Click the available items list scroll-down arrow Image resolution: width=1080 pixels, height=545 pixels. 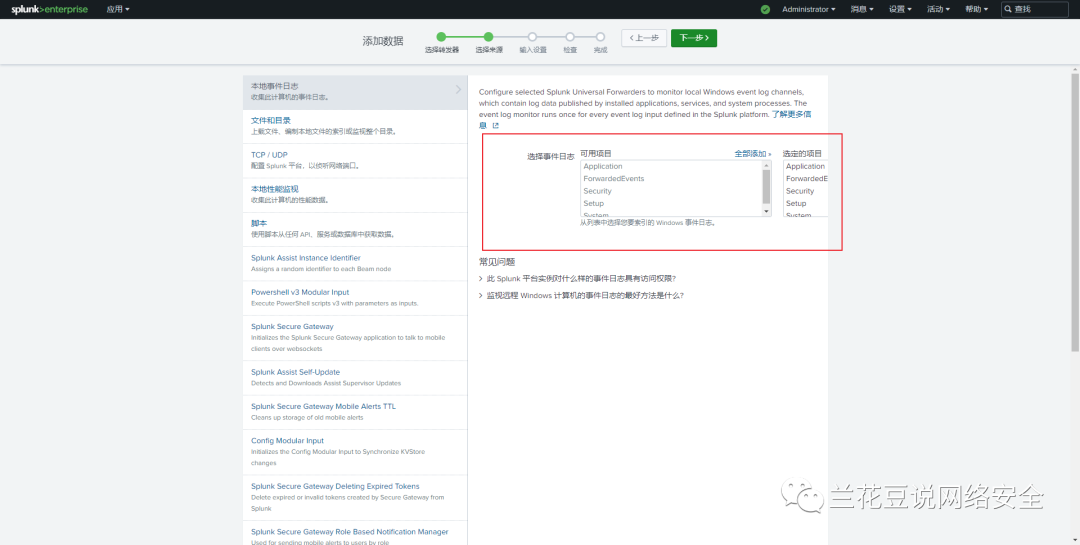[767, 212]
